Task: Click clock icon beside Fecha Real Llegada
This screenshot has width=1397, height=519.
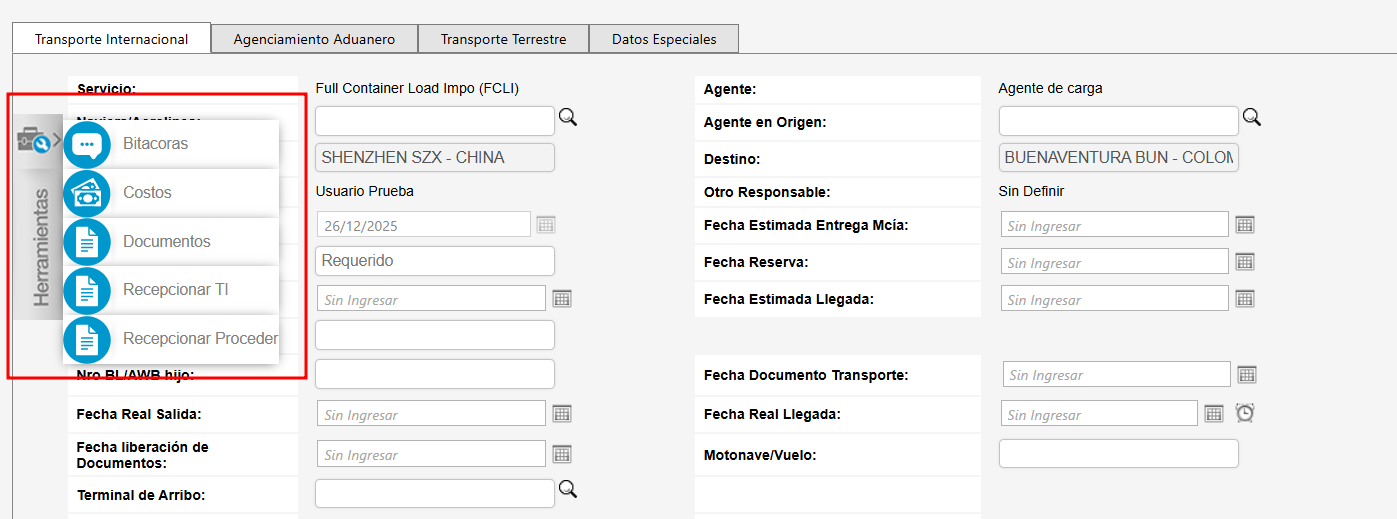Action: coord(1245,413)
